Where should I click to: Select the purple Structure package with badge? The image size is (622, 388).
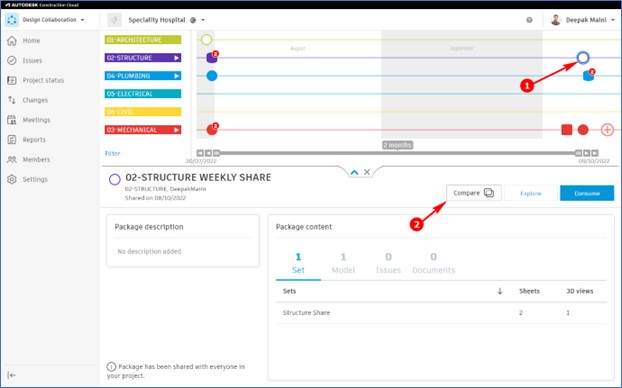click(212, 58)
